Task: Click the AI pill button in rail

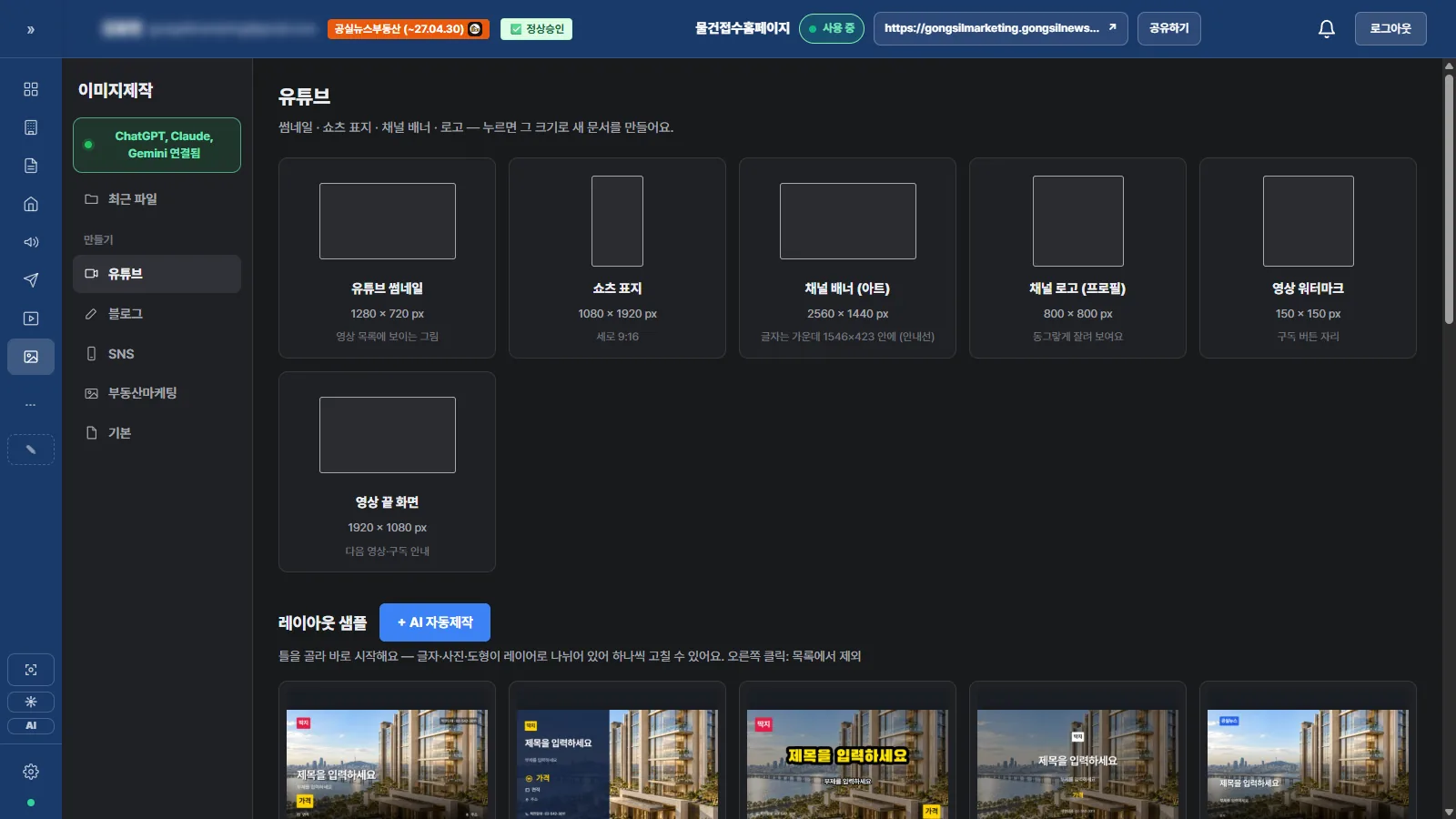Action: tap(31, 725)
